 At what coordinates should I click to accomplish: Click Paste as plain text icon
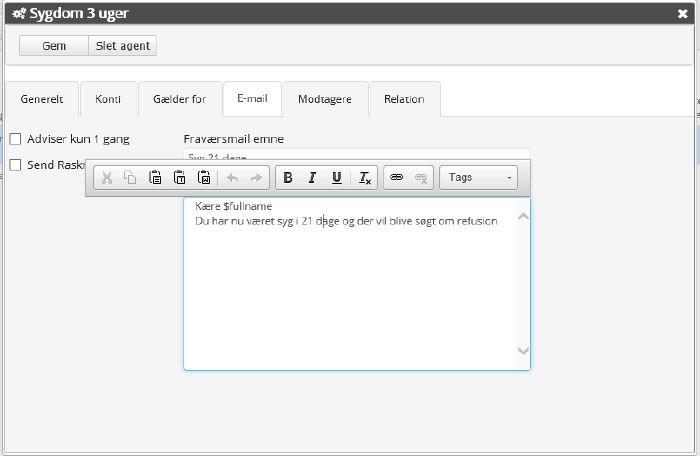tap(179, 178)
